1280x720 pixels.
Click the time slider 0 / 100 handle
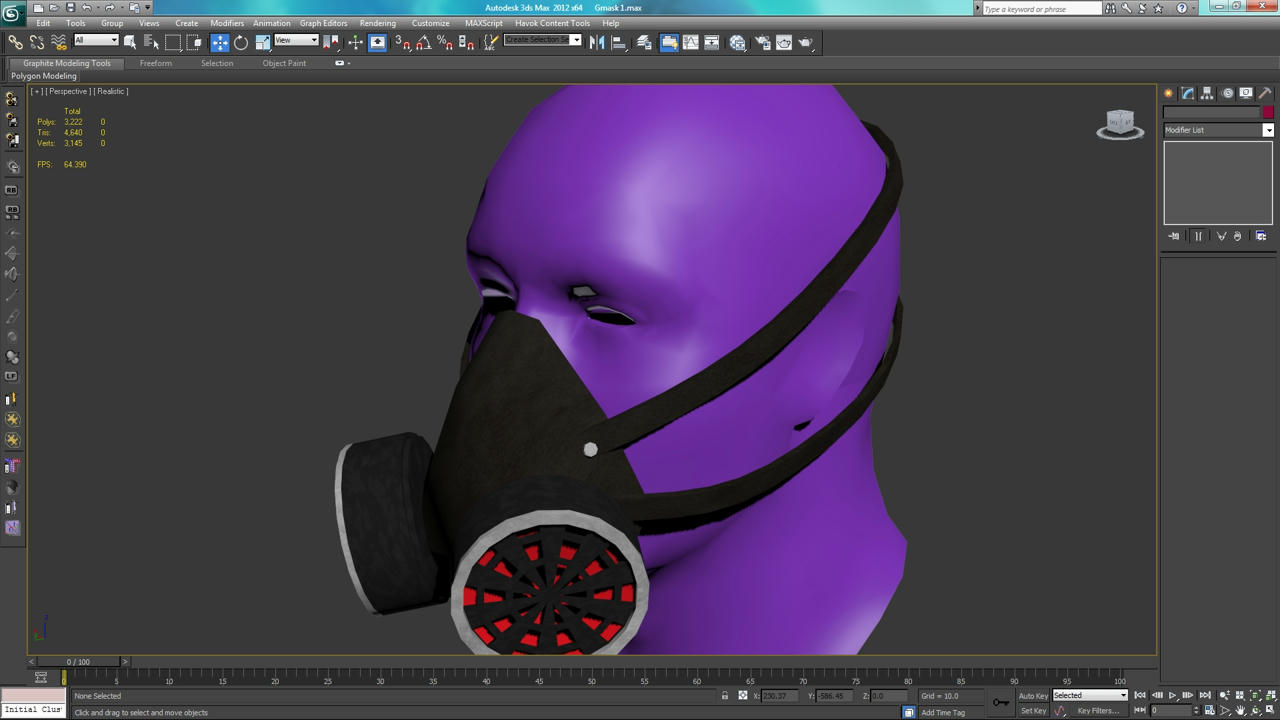tap(78, 661)
